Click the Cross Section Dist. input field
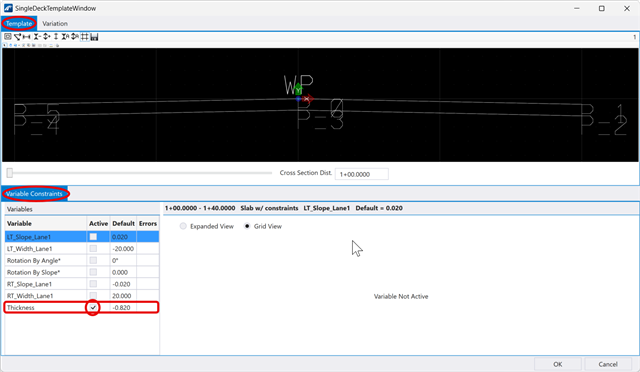640x372 pixels. tap(362, 174)
